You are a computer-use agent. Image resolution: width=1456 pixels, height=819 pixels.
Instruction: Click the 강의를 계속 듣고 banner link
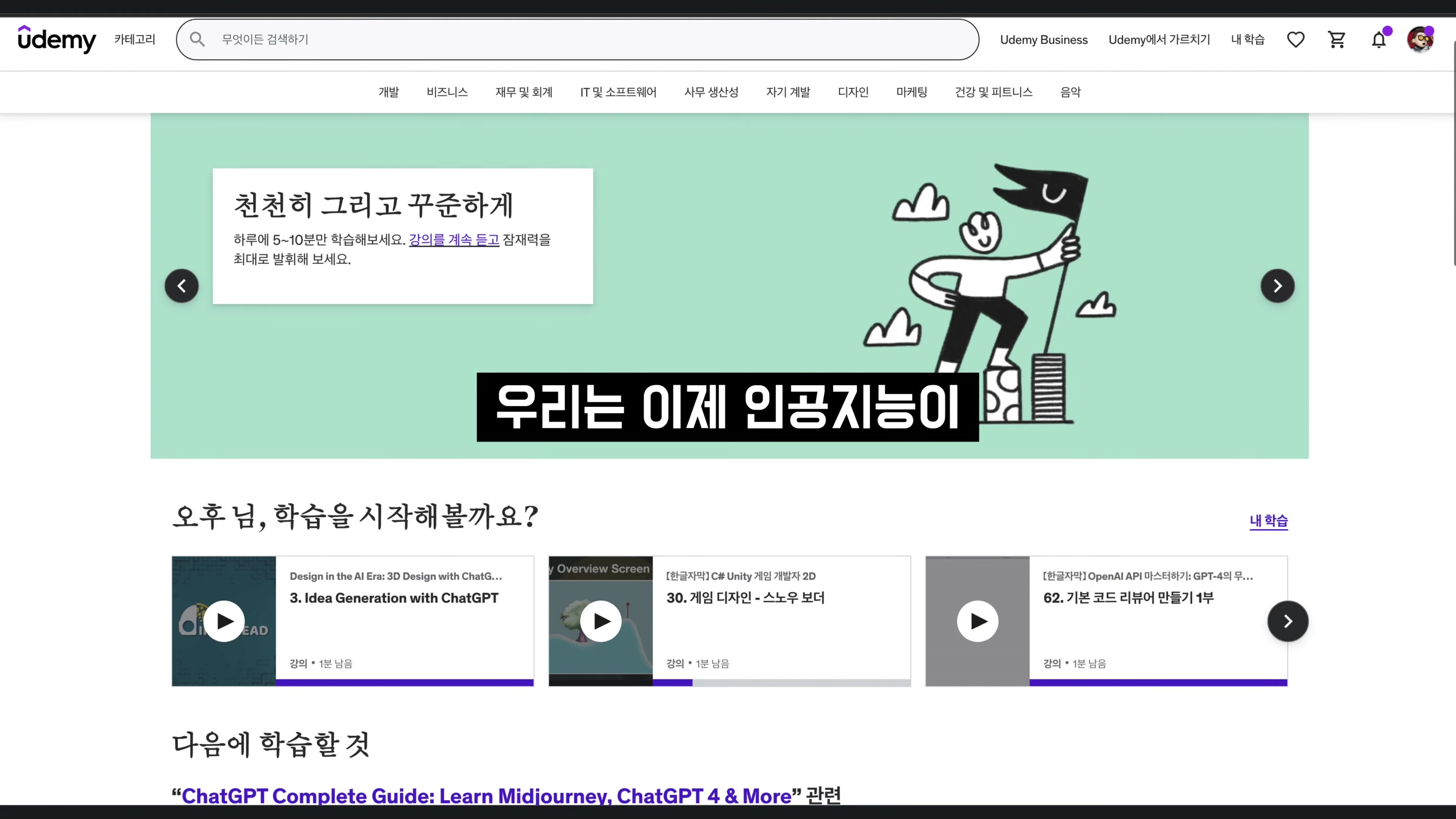click(454, 239)
